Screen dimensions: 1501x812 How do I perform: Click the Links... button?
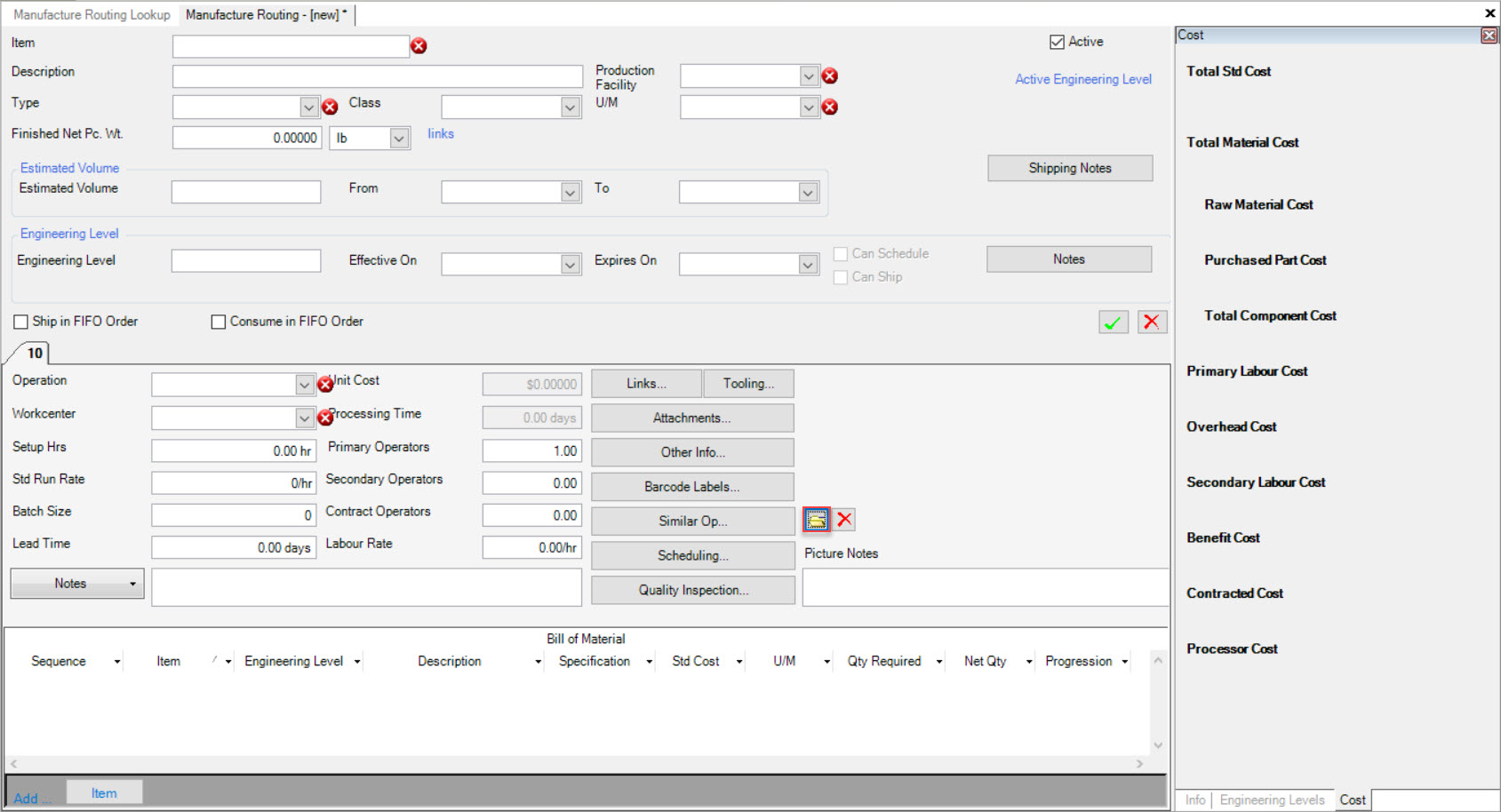click(646, 384)
